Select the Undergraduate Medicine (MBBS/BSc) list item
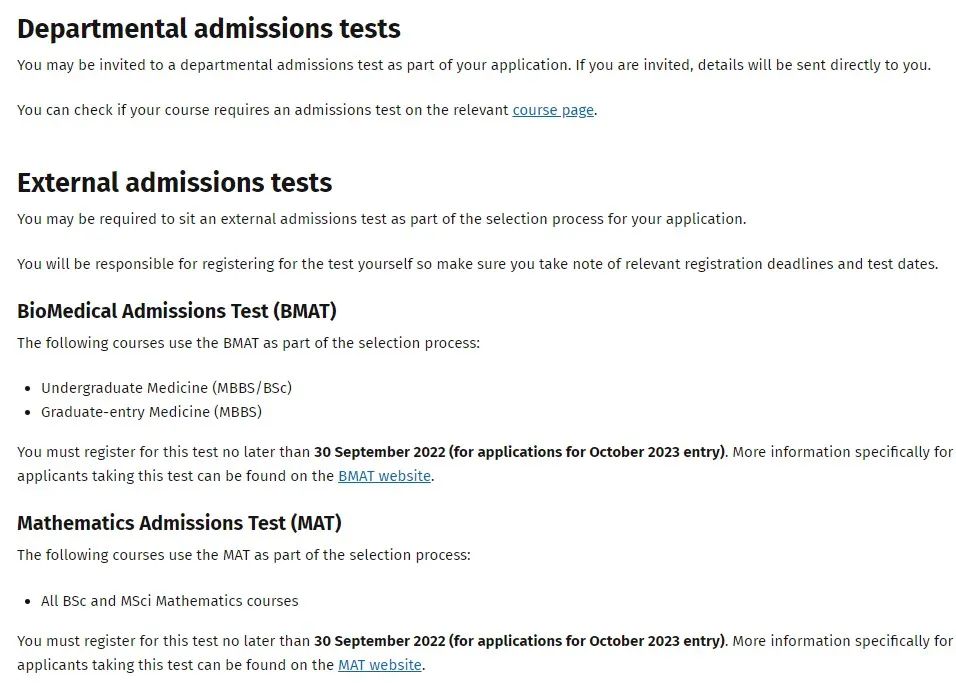Screen dimensions: 956x693 pyautogui.click(x=166, y=388)
